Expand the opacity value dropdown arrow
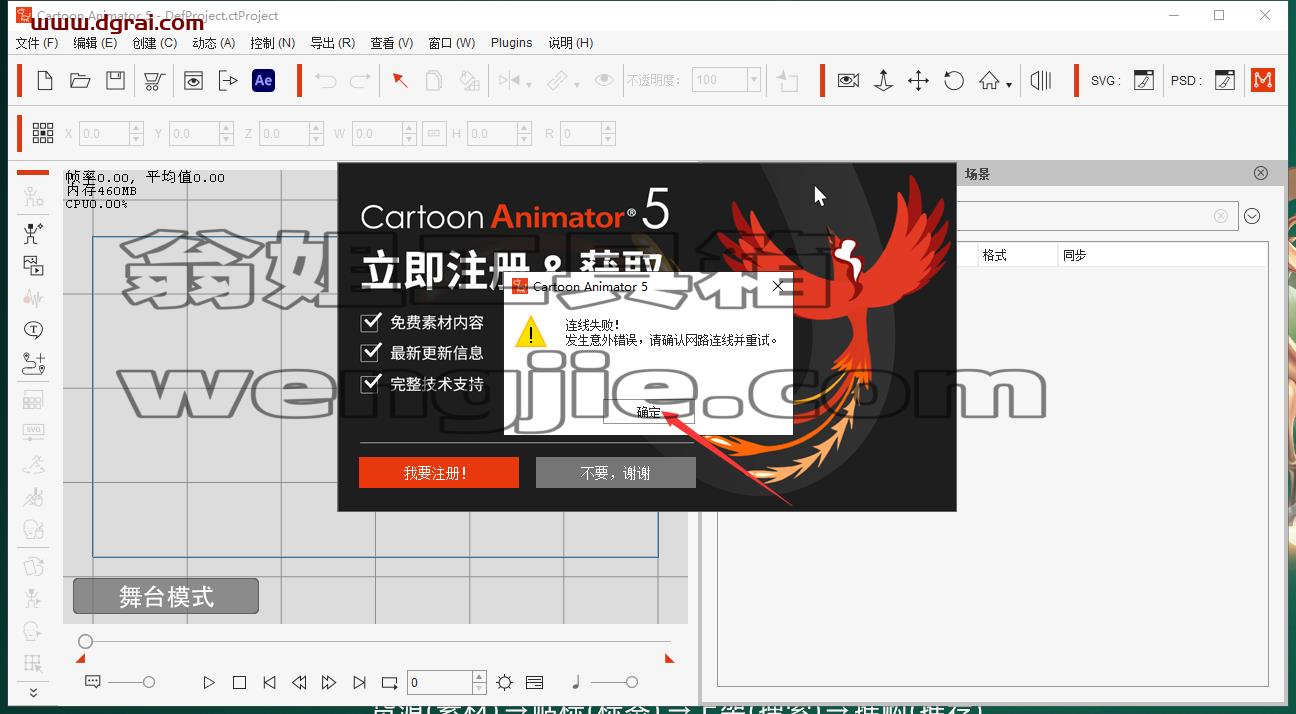The image size is (1296, 714). click(x=754, y=81)
